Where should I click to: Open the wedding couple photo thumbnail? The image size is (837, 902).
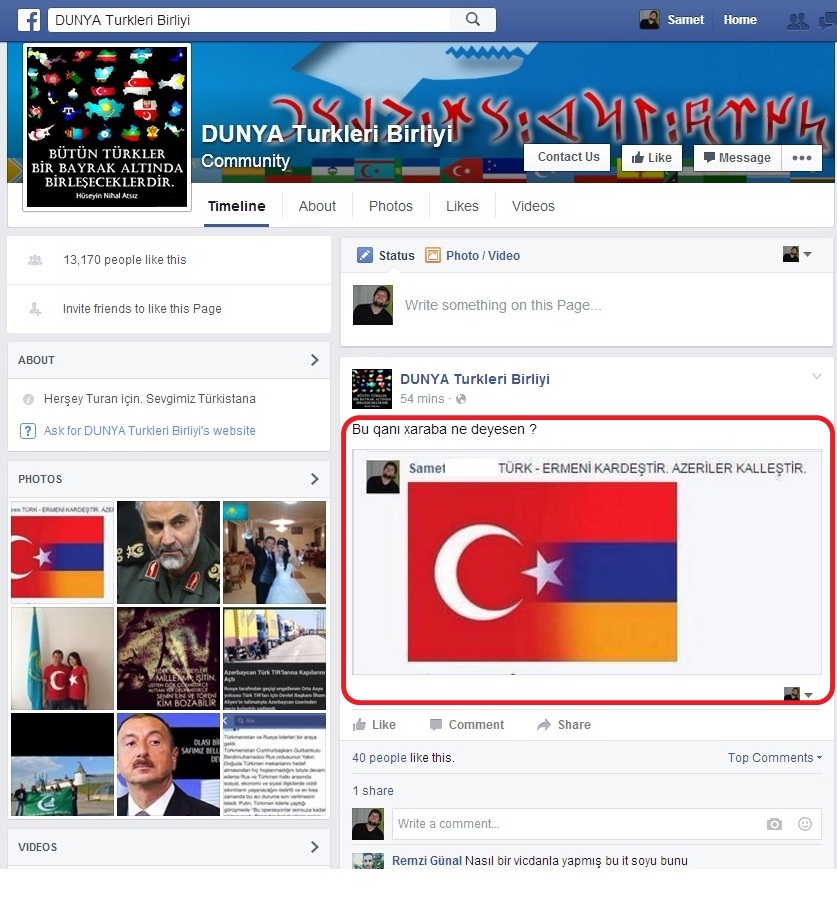point(274,552)
